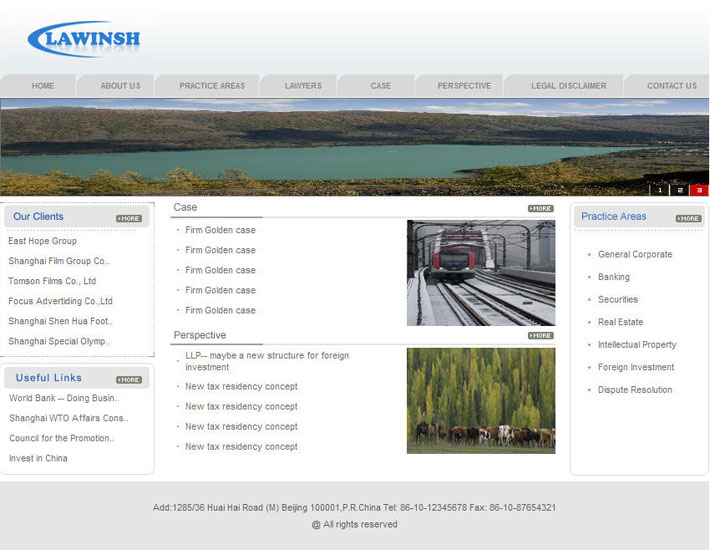Viewport: 710px width, 550px height.
Task: Open Banking practice area
Action: point(614,277)
